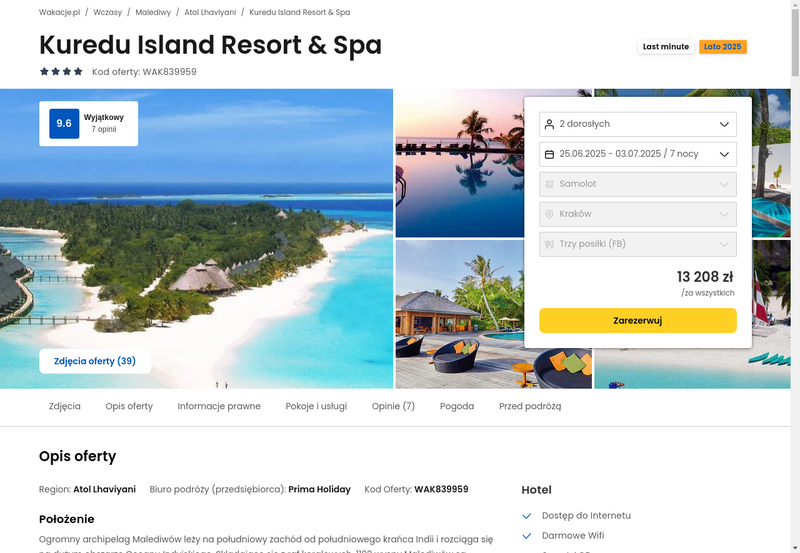Open Zdjęcia oferty (39) gallery button

[x=95, y=361]
